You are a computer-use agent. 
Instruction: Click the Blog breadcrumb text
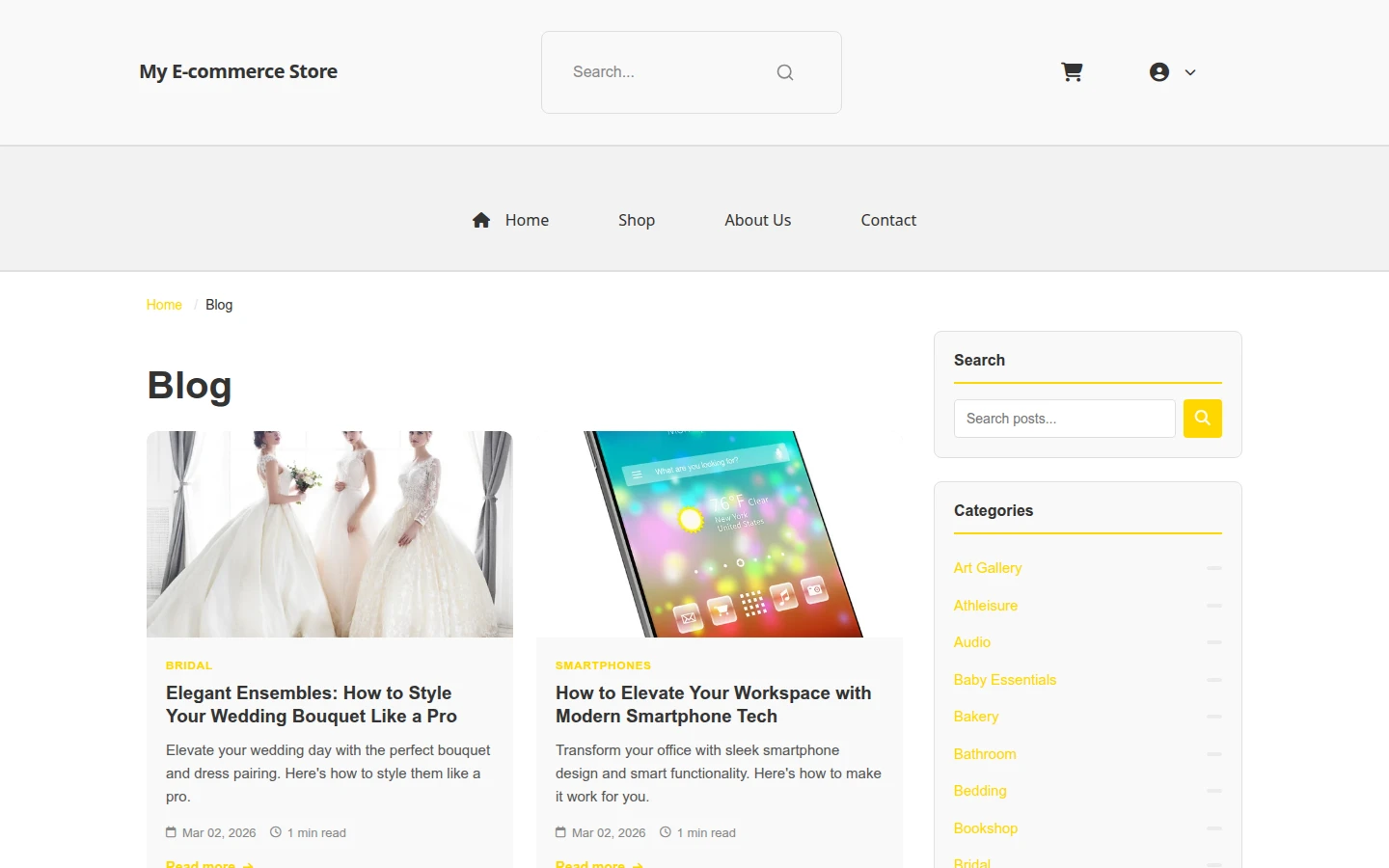pyautogui.click(x=219, y=305)
